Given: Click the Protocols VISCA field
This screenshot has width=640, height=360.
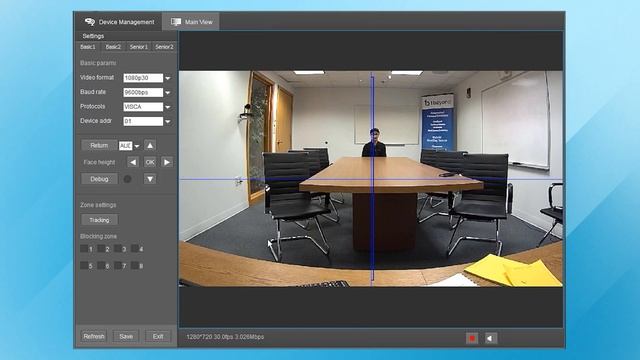Looking at the screenshot, I should pyautogui.click(x=143, y=107).
